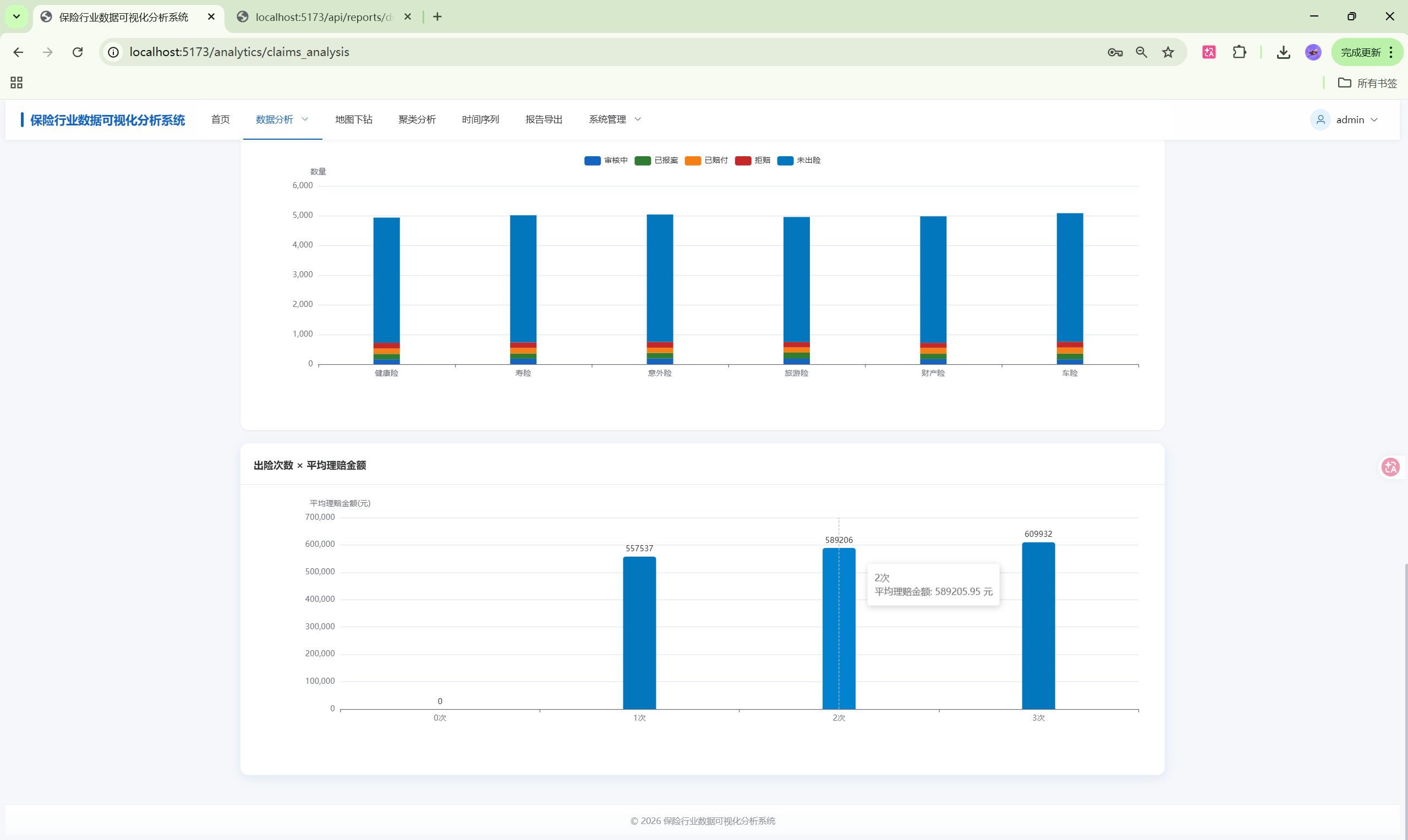Expand the 系统管理 dropdown menu
1408x840 pixels.
point(614,119)
